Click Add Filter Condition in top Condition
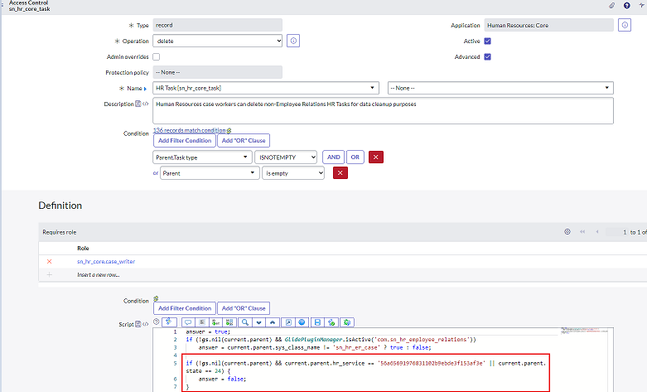The image size is (647, 392). click(184, 140)
